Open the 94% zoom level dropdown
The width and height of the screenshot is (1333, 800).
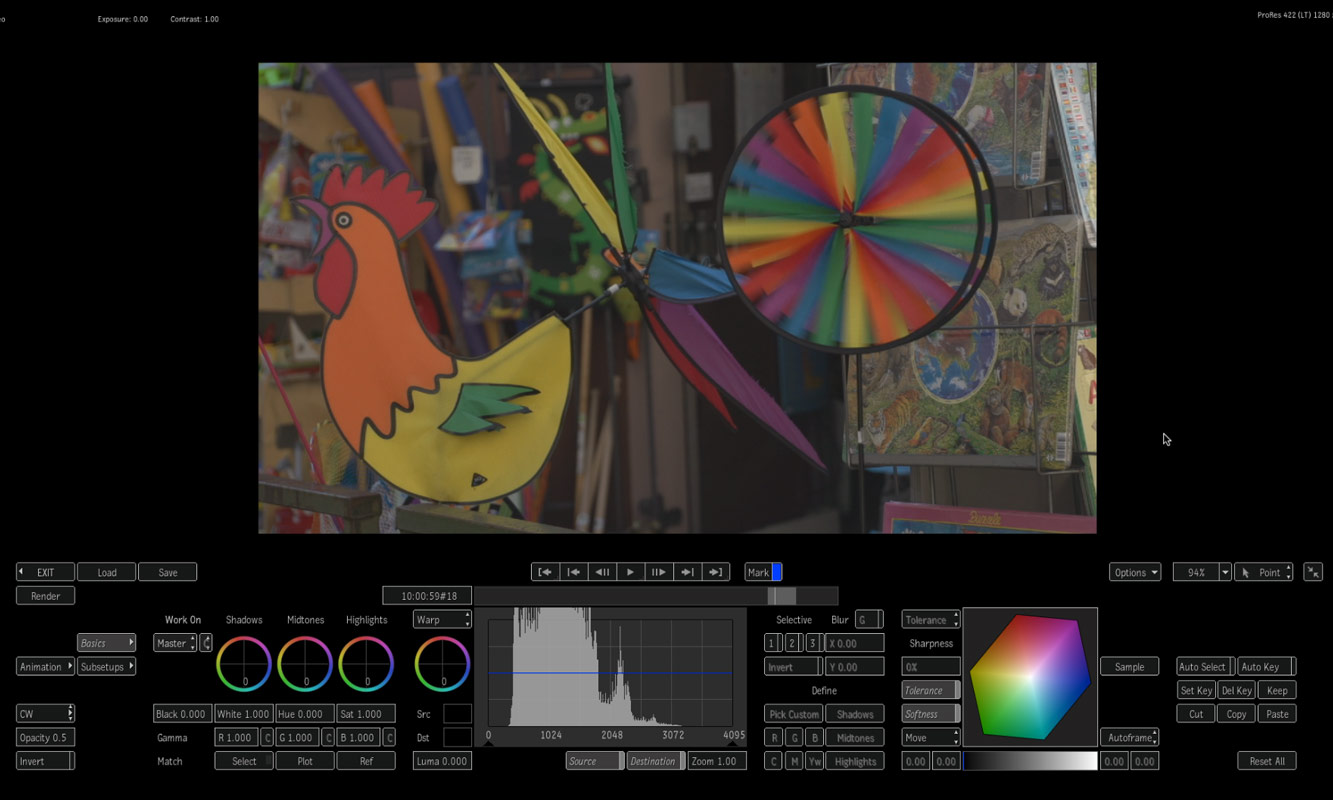(1225, 573)
